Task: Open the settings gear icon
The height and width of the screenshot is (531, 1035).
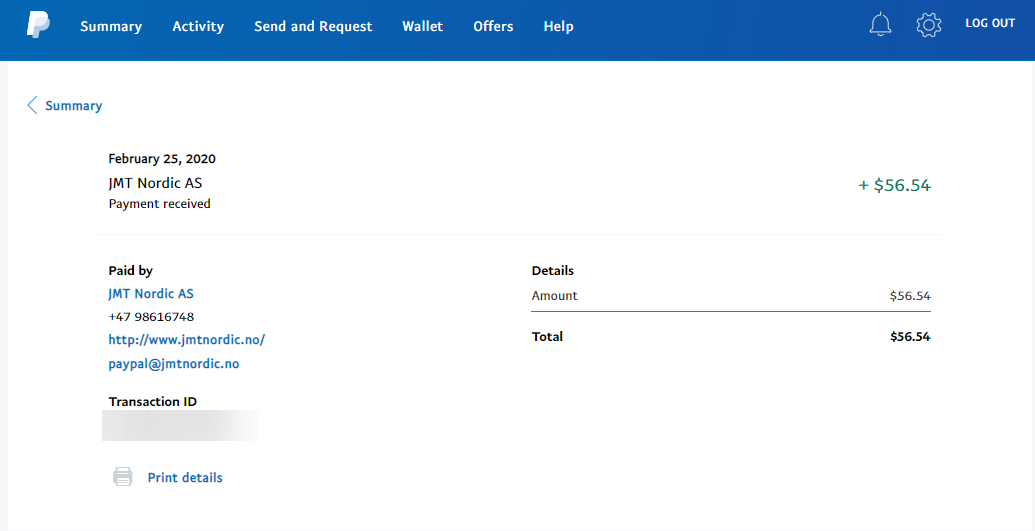Action: [929, 25]
